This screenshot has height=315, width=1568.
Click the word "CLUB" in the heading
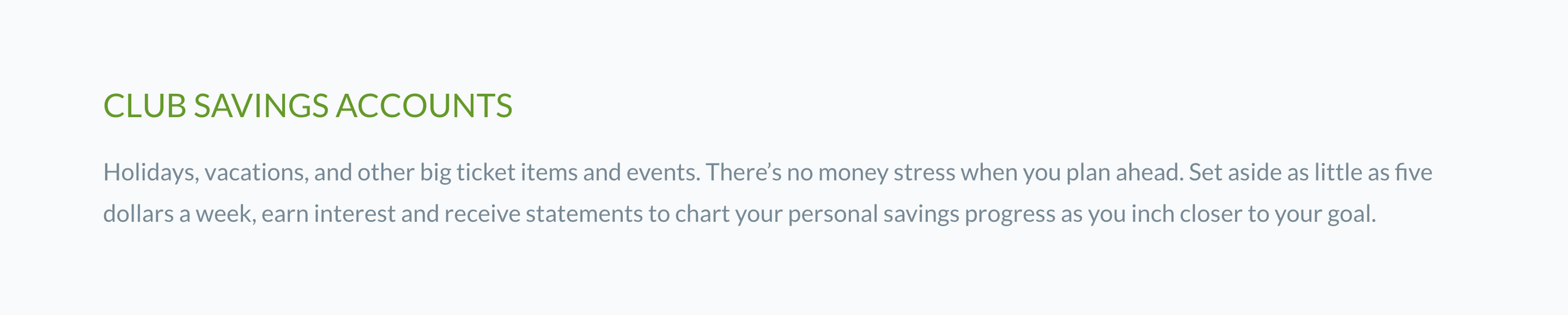point(144,106)
